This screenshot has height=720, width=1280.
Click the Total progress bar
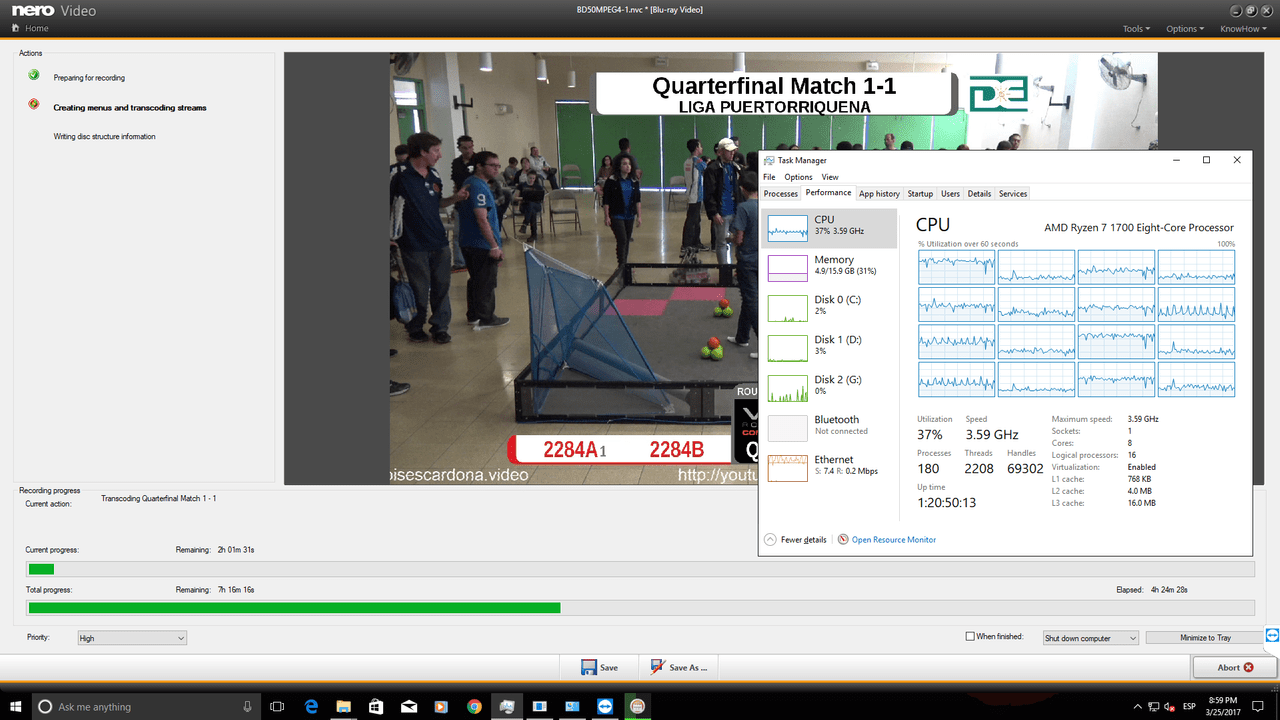click(640, 607)
